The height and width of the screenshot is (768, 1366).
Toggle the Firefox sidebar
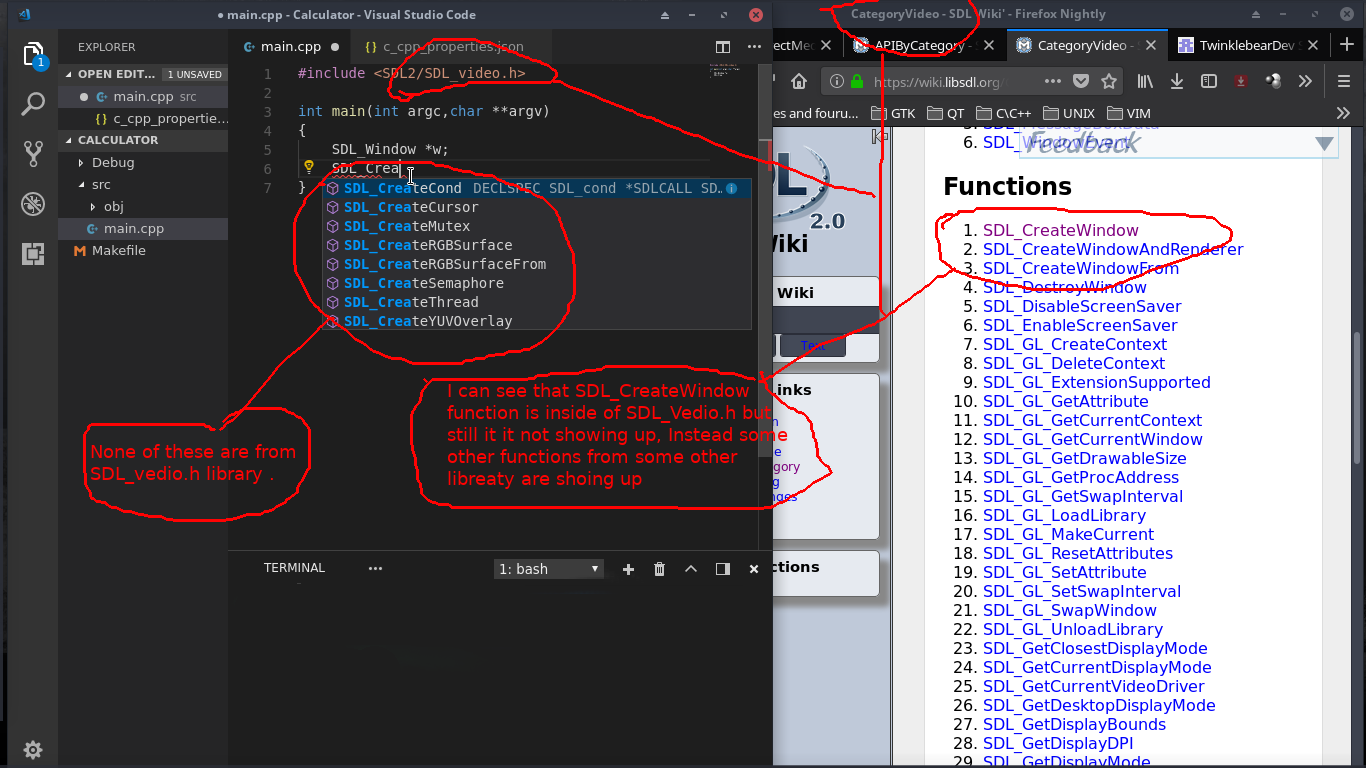click(x=1208, y=81)
